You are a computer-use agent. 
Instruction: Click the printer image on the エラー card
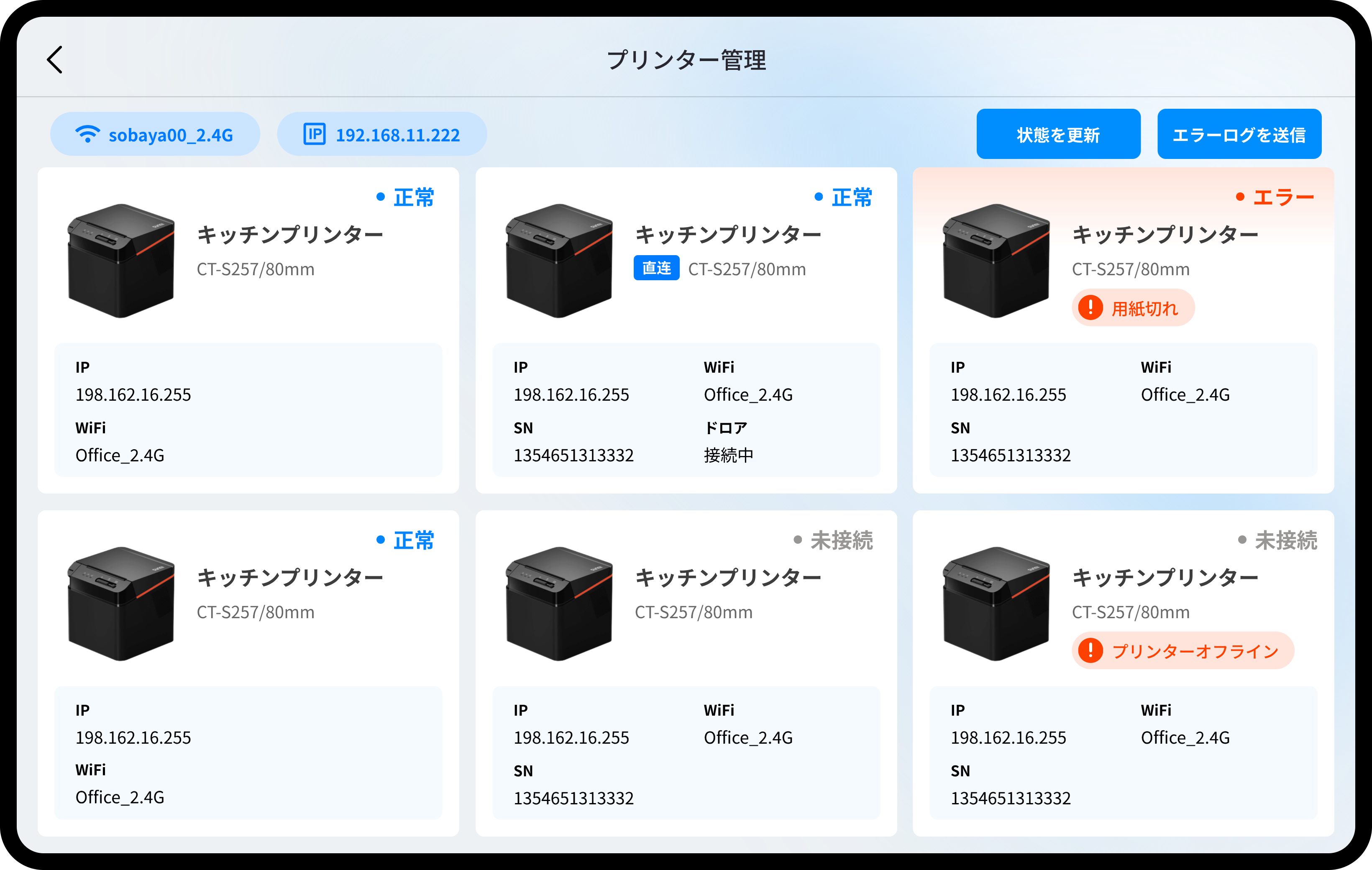996,261
